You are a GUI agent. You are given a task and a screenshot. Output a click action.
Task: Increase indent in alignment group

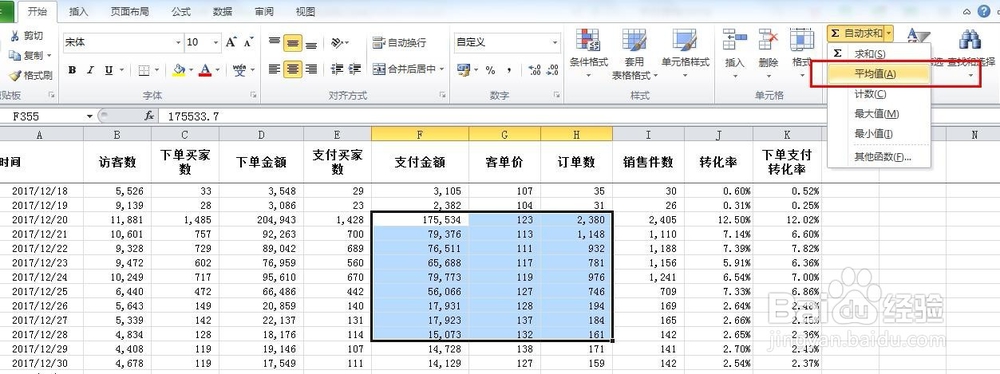click(x=355, y=69)
